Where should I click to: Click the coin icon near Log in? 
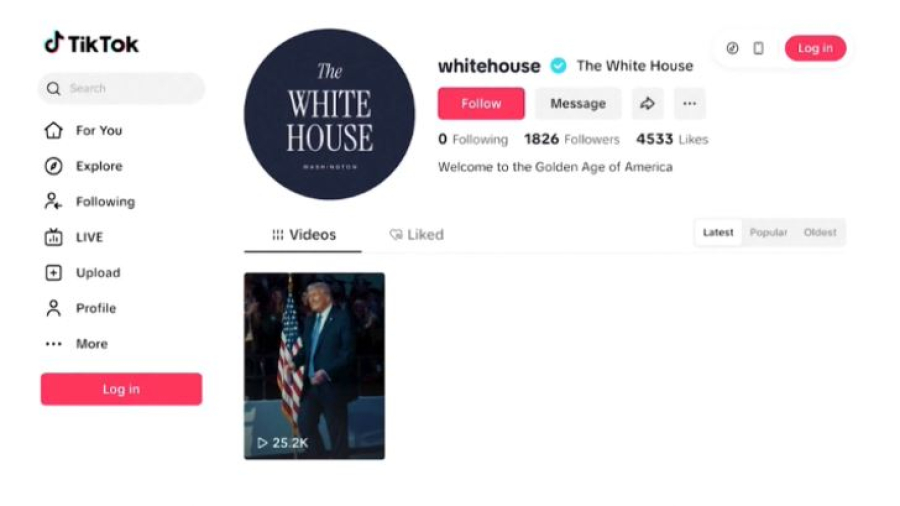tap(732, 48)
